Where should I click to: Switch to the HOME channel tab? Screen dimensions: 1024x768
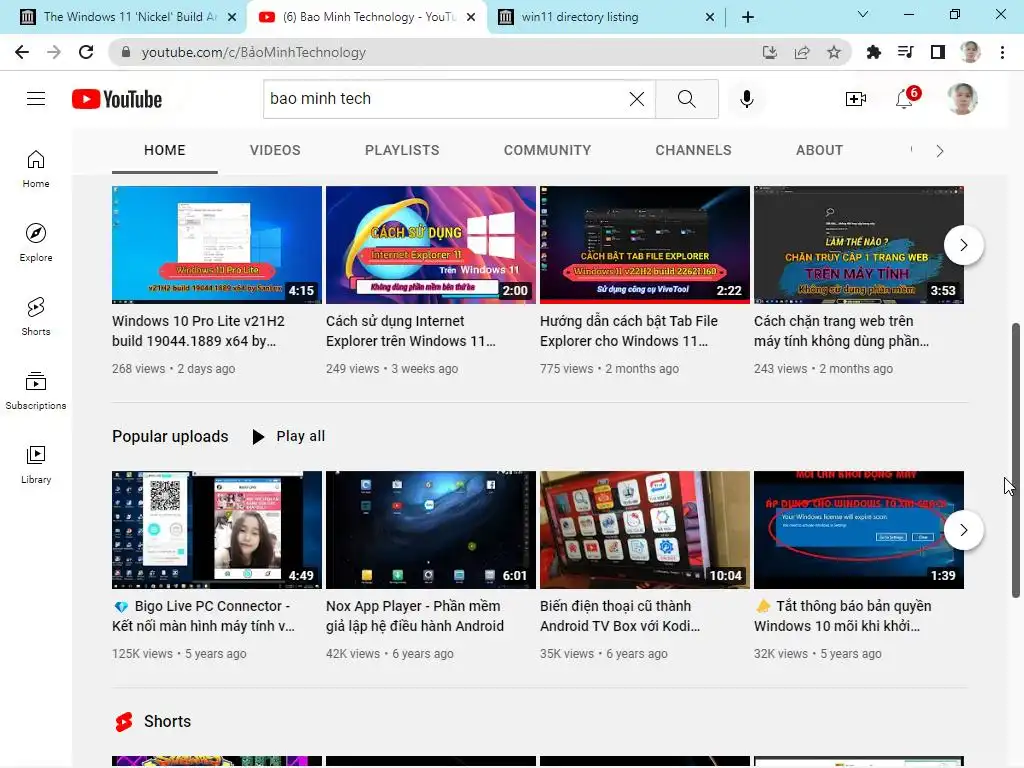(x=165, y=150)
